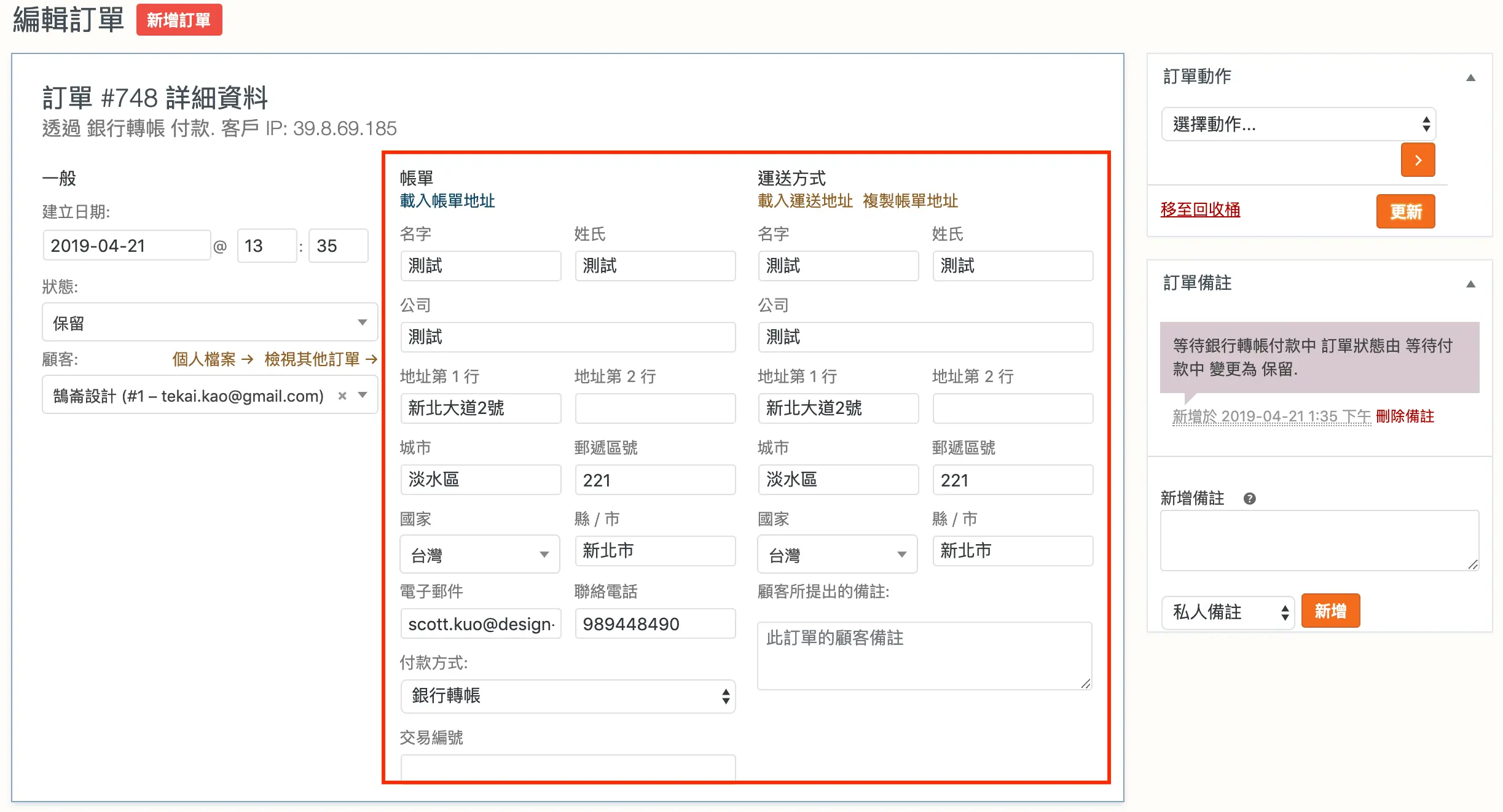
Task: Click the 刪除備註 link
Action: [x=1405, y=416]
